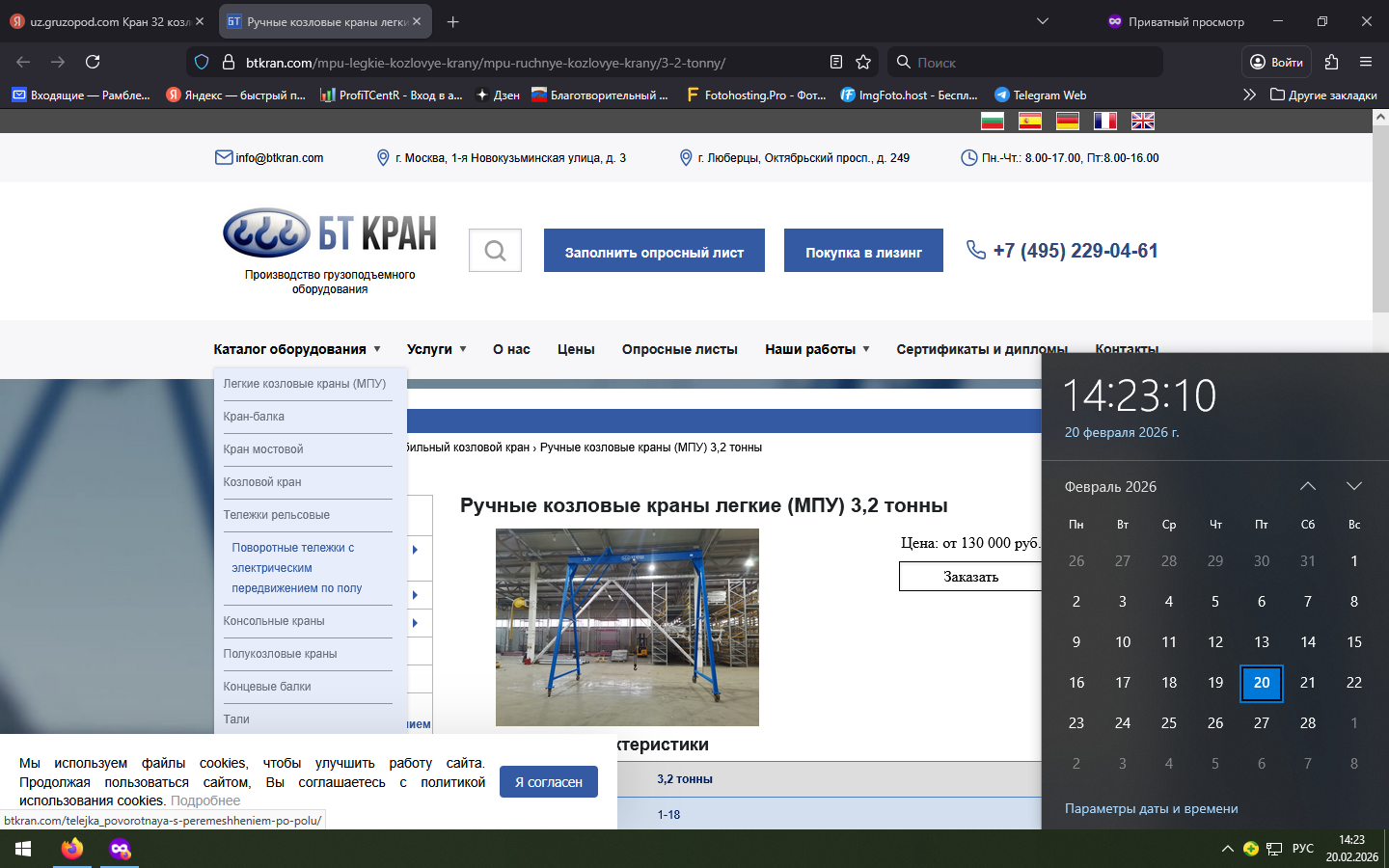
Task: Bookmark this page with the star icon
Action: (863, 62)
